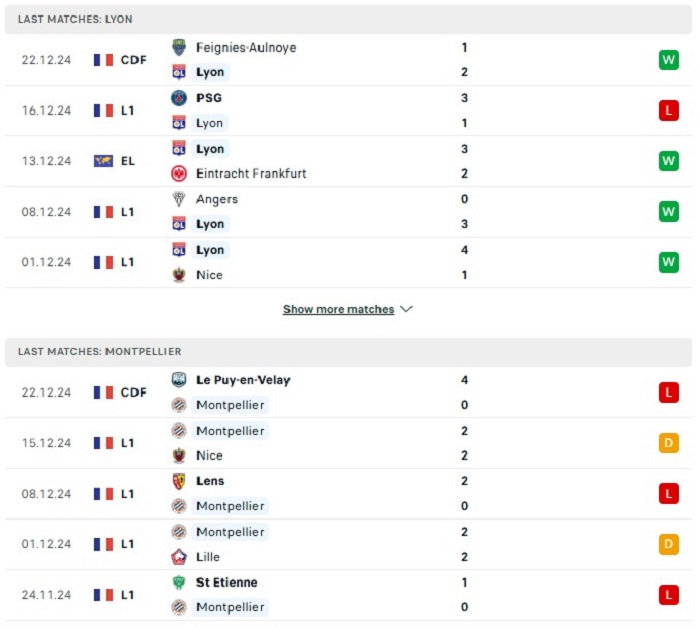The width and height of the screenshot is (700, 629).
Task: Click the Lille club crest
Action: (179, 557)
